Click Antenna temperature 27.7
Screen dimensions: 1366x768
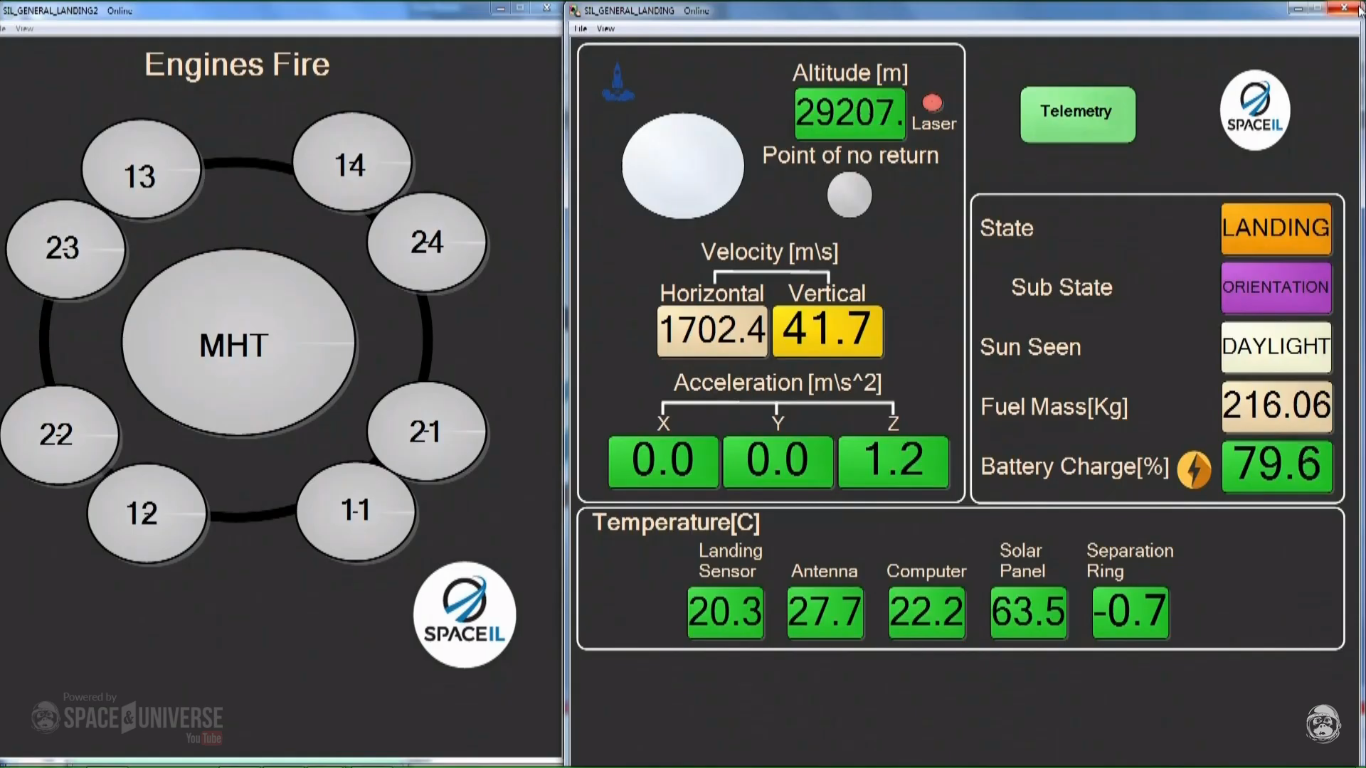click(x=825, y=612)
